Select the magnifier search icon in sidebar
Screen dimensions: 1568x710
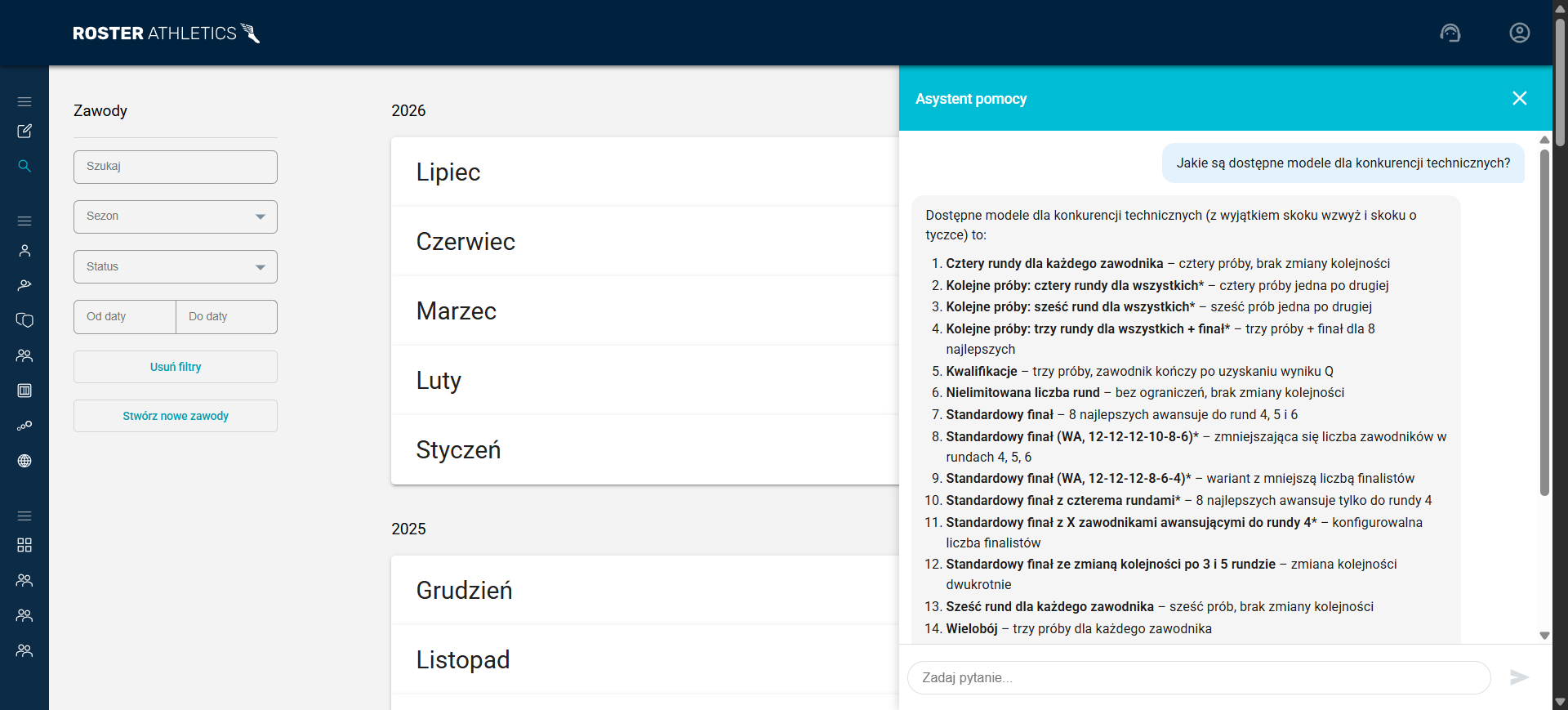(24, 166)
